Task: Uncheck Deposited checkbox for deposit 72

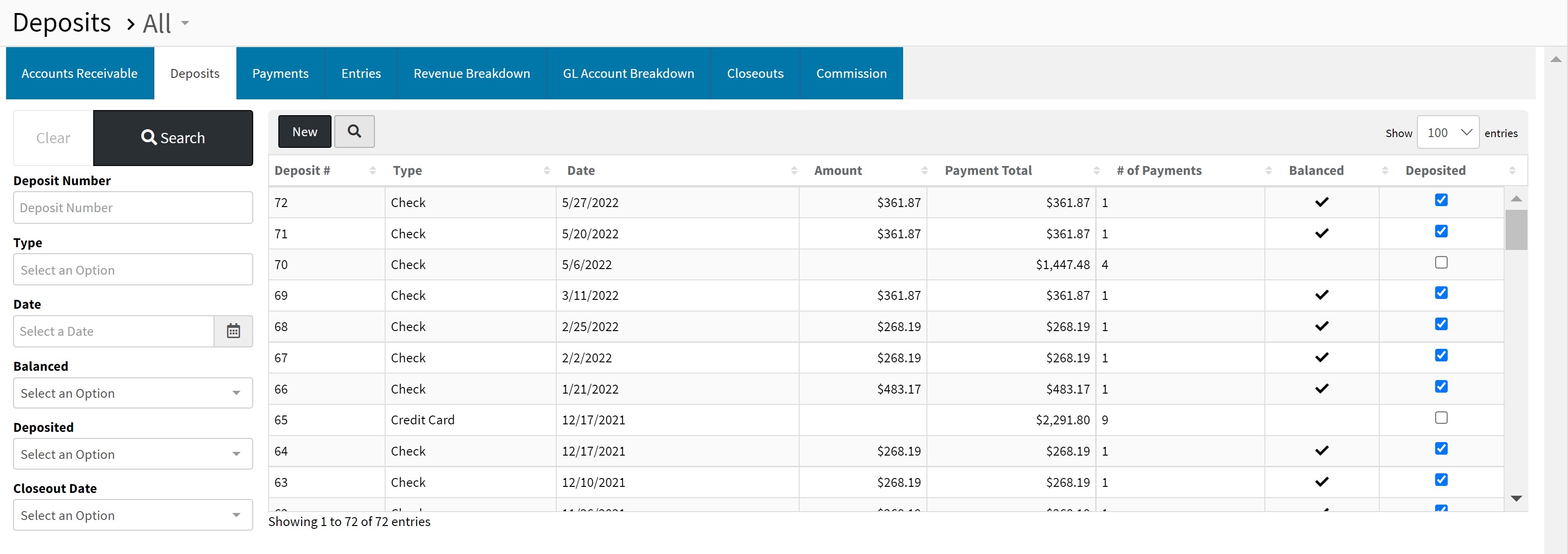Action: tap(1441, 201)
